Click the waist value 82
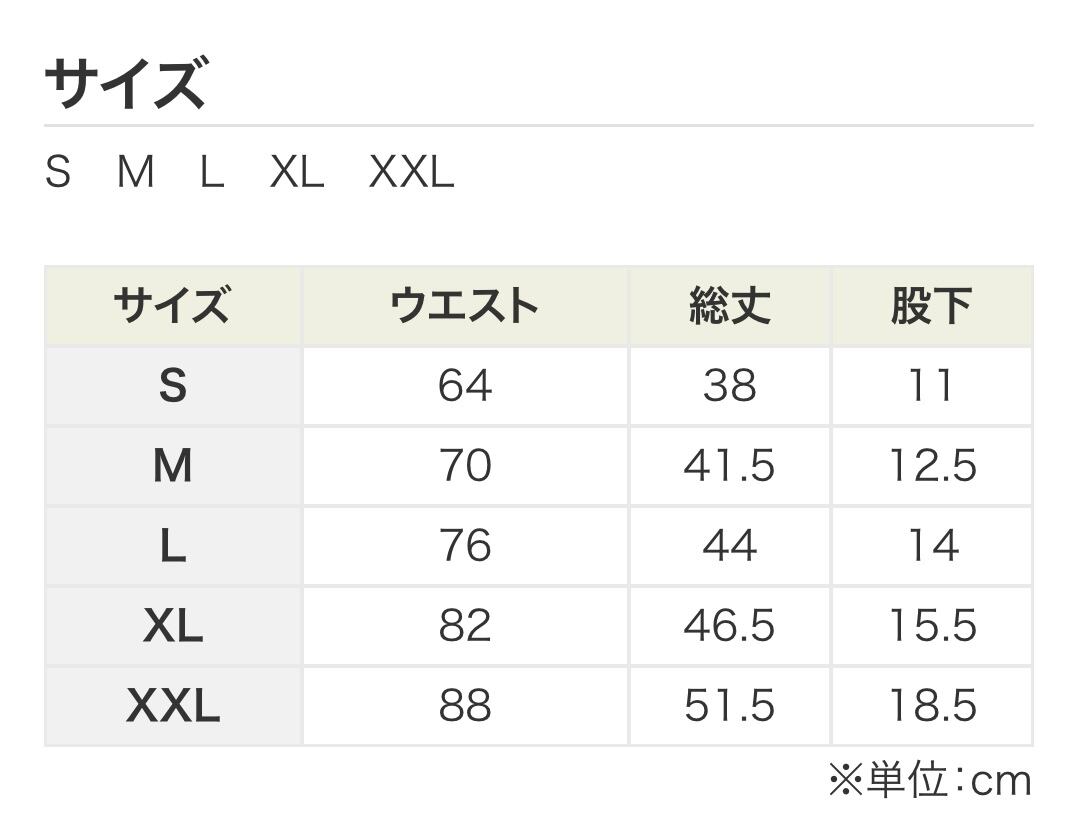The image size is (1080, 833). (x=465, y=626)
